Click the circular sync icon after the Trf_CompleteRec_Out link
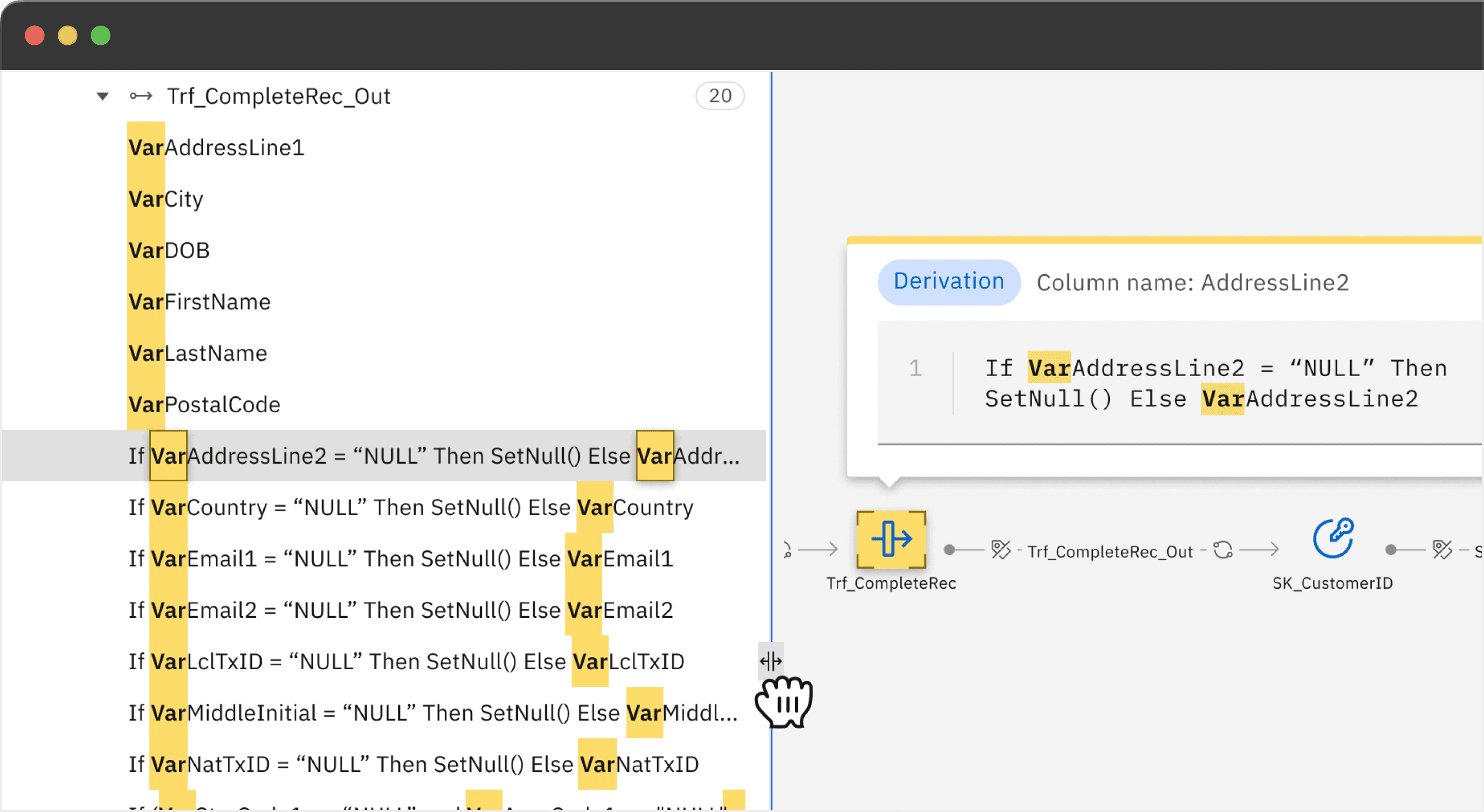The width and height of the screenshot is (1484, 812). (1222, 550)
